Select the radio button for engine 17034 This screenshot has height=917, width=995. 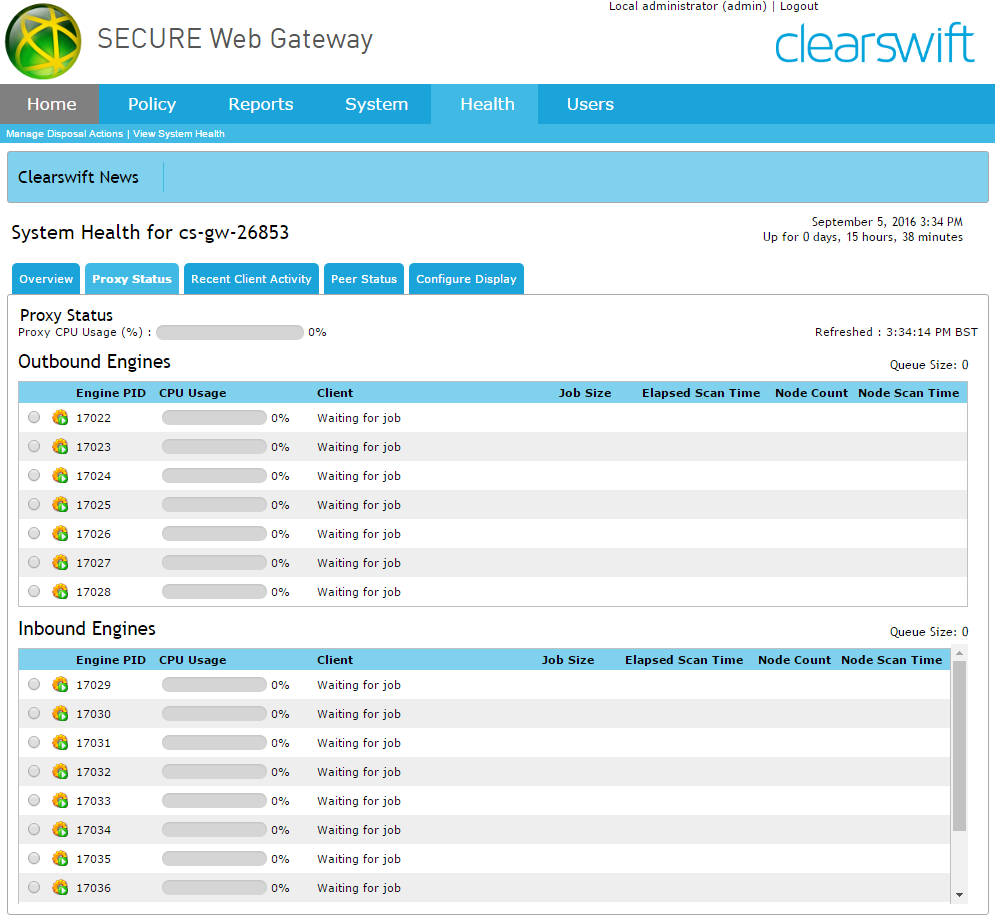(34, 829)
